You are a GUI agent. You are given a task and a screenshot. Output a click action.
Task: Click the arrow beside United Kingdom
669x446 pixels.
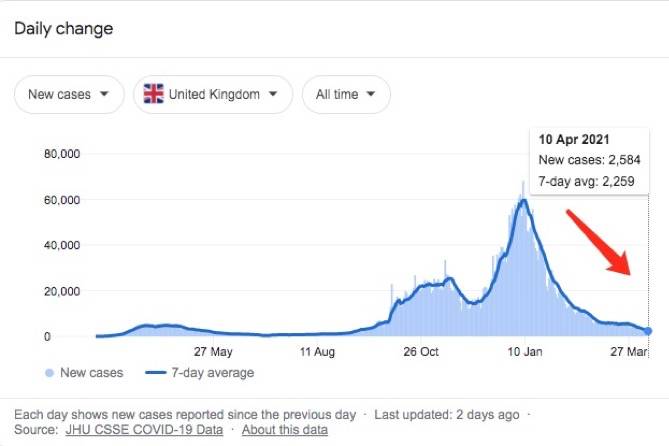click(273, 95)
